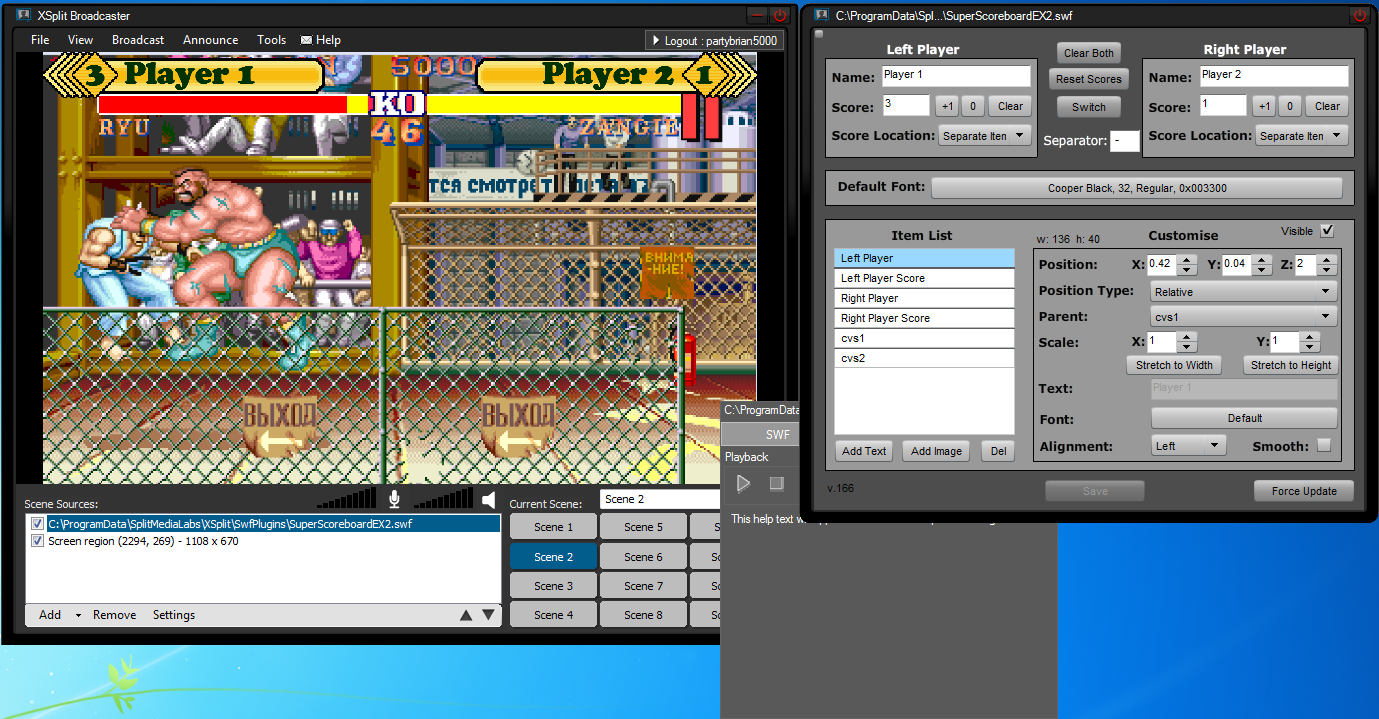Decrease Position Z value with down arrow

click(1327, 270)
